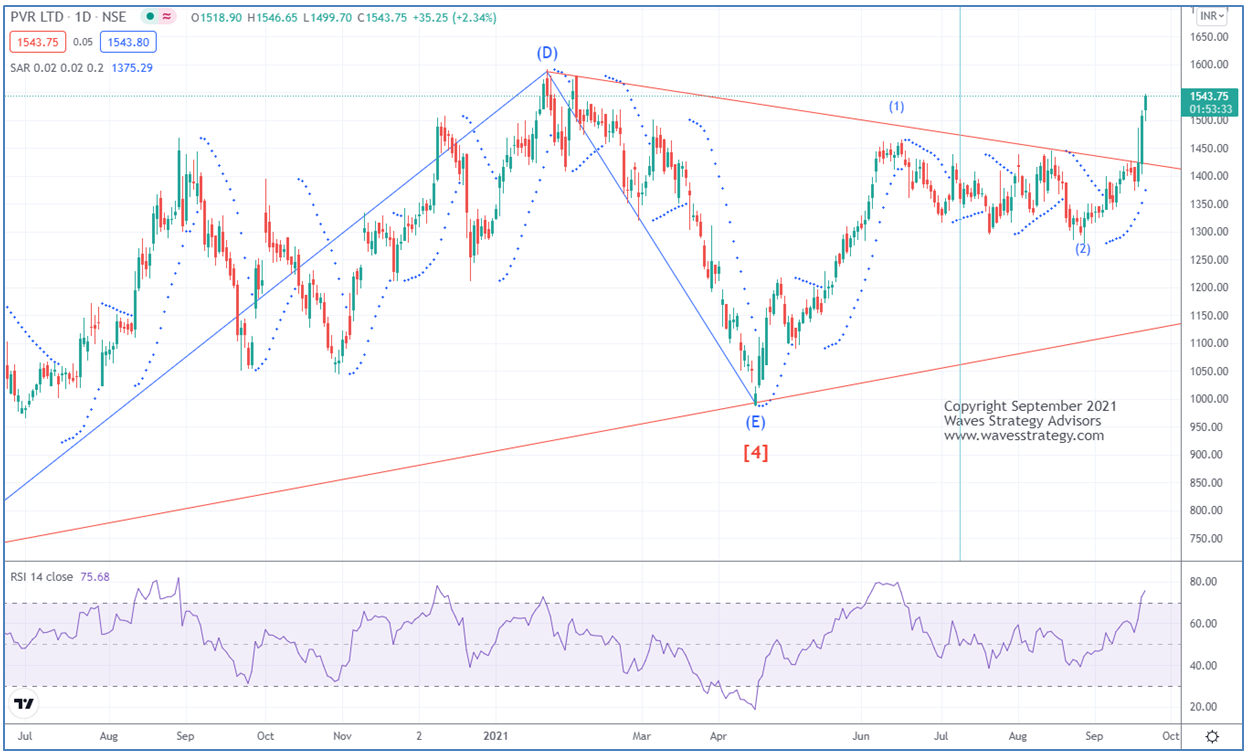Viewport: 1249px width, 755px height.
Task: Select the (1) wave label
Action: (897, 106)
